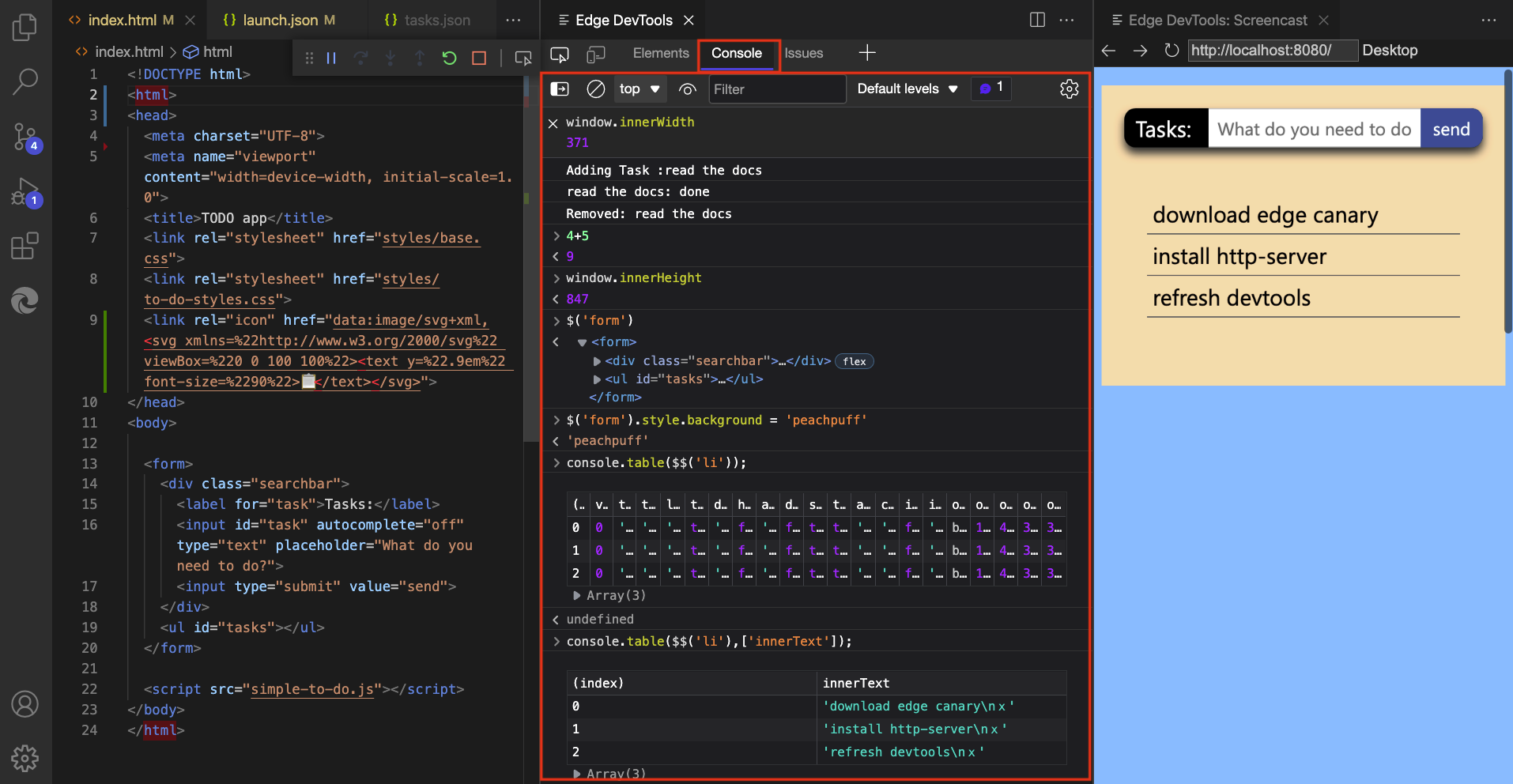
Task: Reload the page in the screencast
Action: pos(1171,50)
